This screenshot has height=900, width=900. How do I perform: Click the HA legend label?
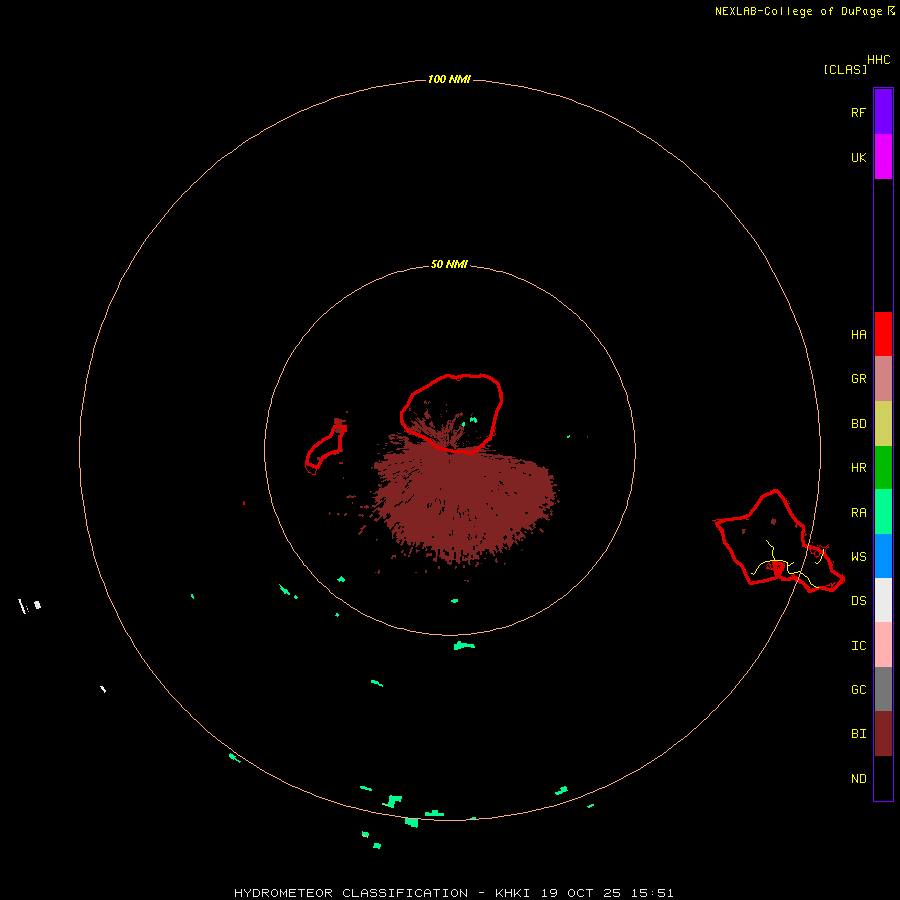pos(858,335)
